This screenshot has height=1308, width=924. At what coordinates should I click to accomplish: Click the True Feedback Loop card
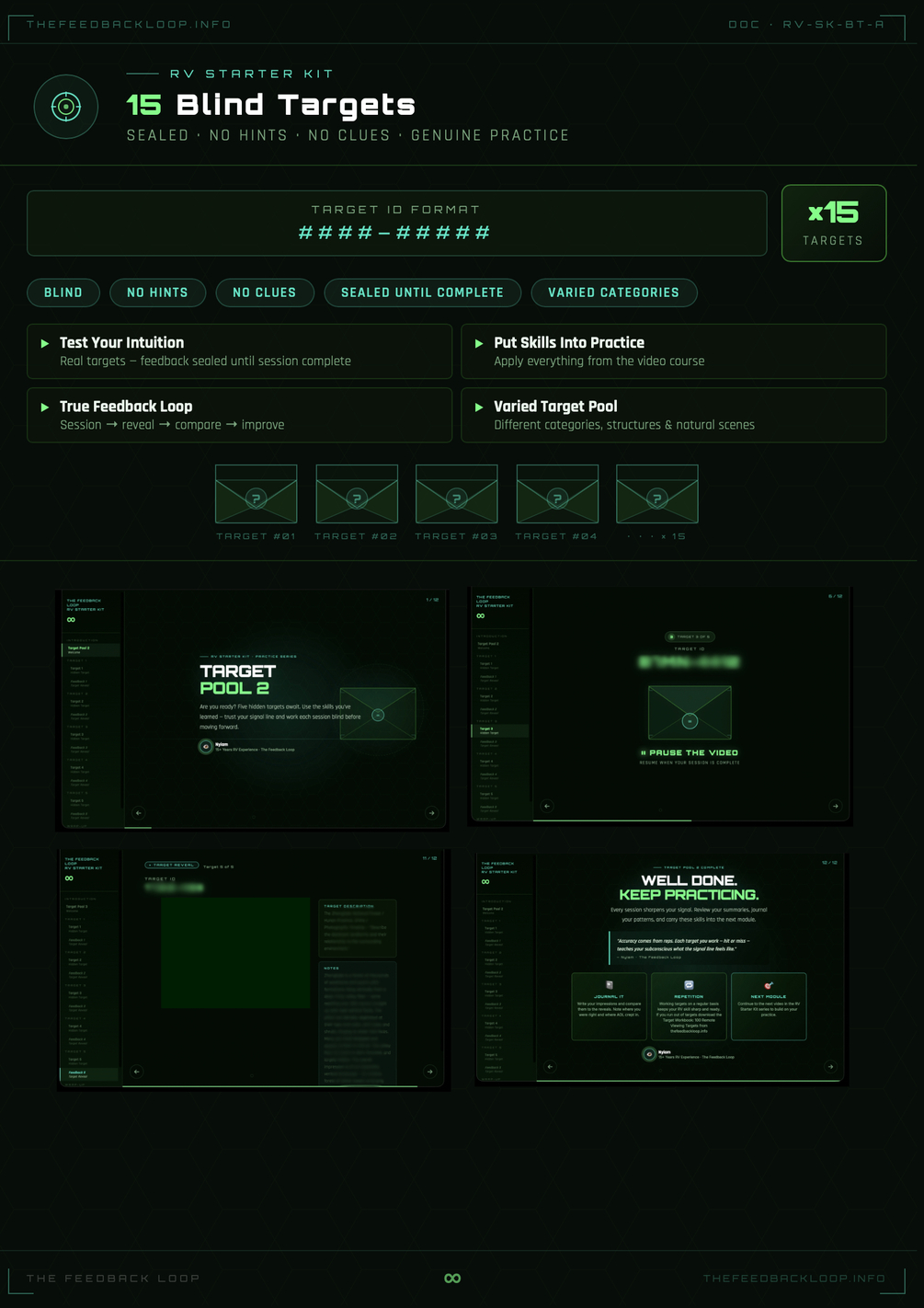239,415
